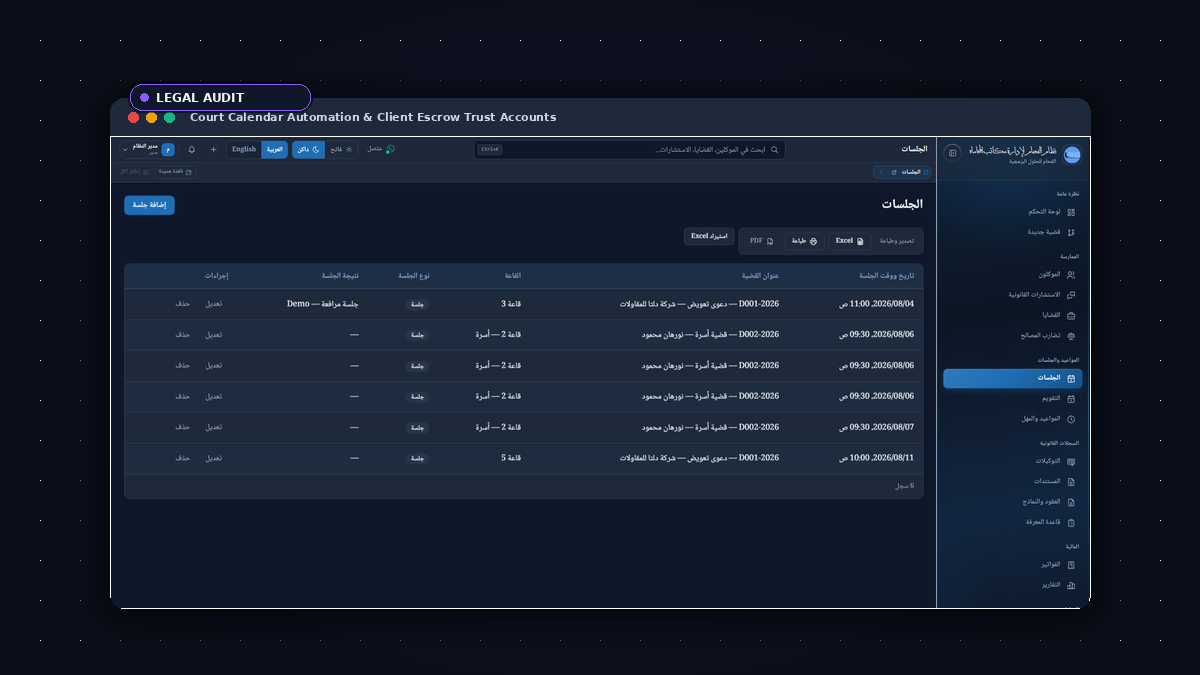
Task: Open the التقارير reports chart icon
Action: click(x=1071, y=585)
